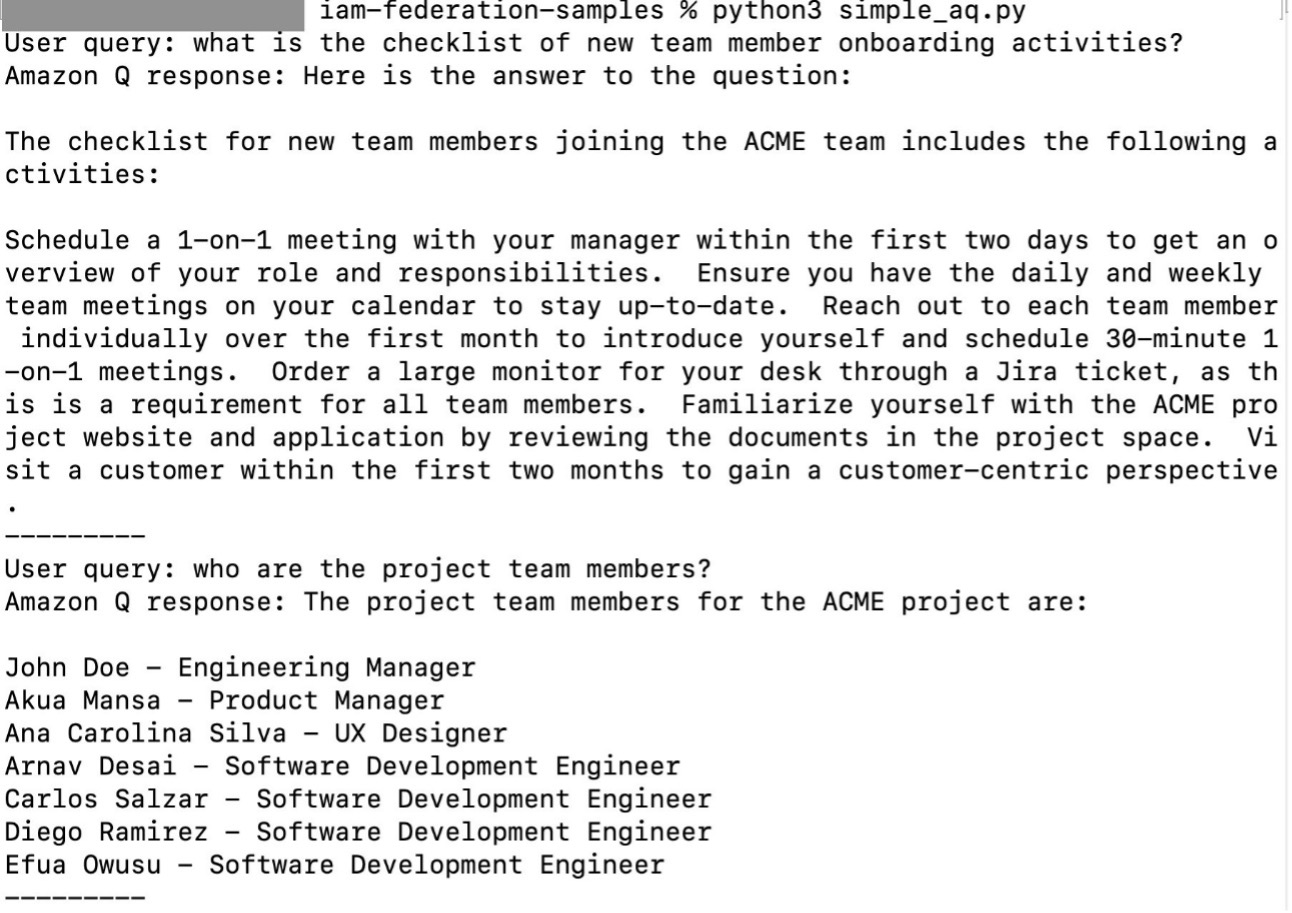This screenshot has height=913, width=1292.
Task: Click the terminal's vertical scrollbar track
Action: click(x=1286, y=456)
